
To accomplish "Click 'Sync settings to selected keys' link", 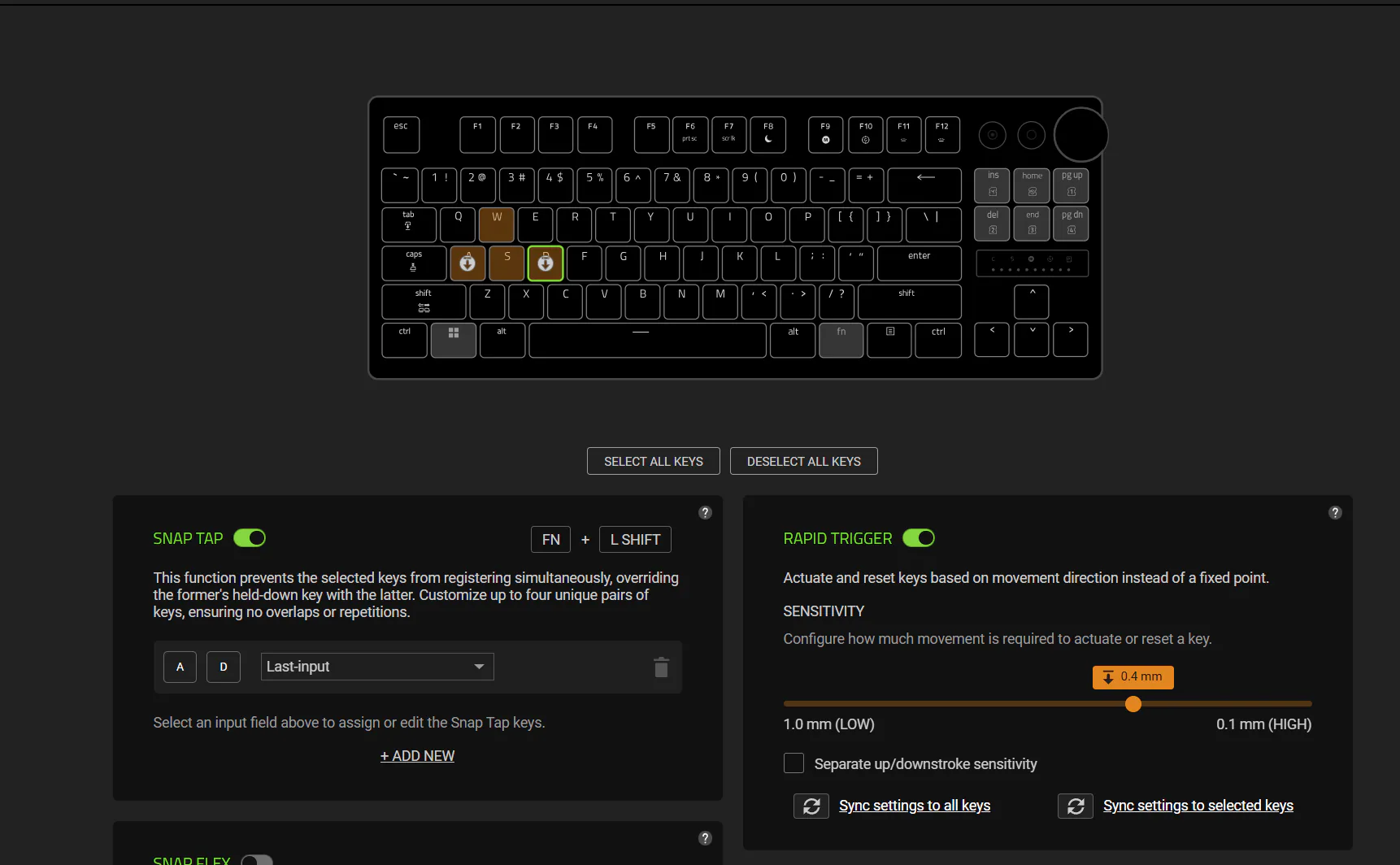I will click(1198, 806).
